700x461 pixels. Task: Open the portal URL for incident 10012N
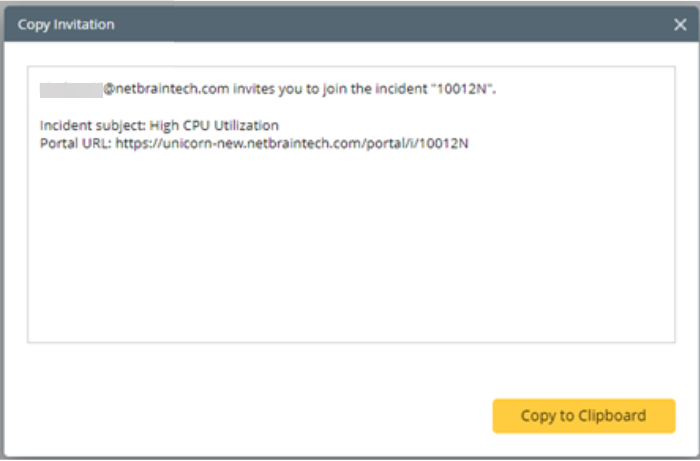pos(291,143)
